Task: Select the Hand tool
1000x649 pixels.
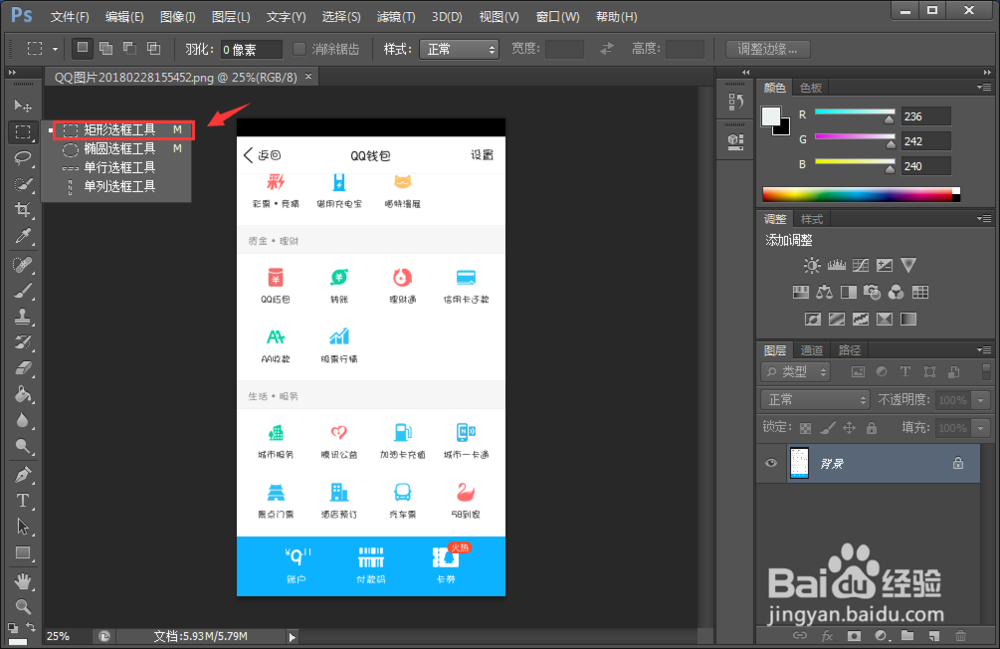Action: coord(23,581)
